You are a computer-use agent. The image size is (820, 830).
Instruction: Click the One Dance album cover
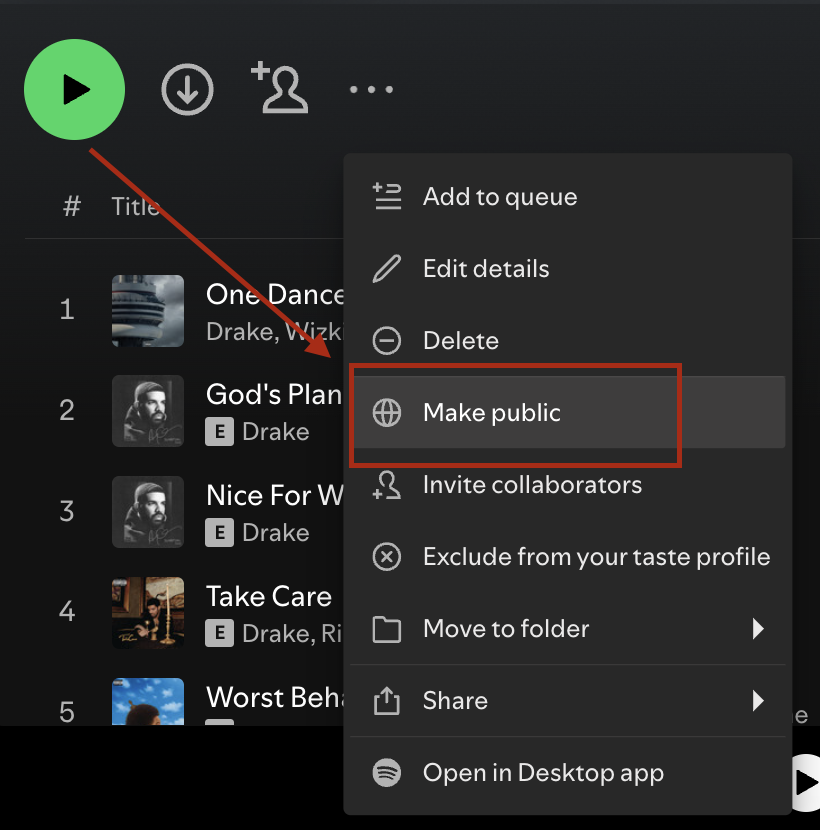point(148,311)
